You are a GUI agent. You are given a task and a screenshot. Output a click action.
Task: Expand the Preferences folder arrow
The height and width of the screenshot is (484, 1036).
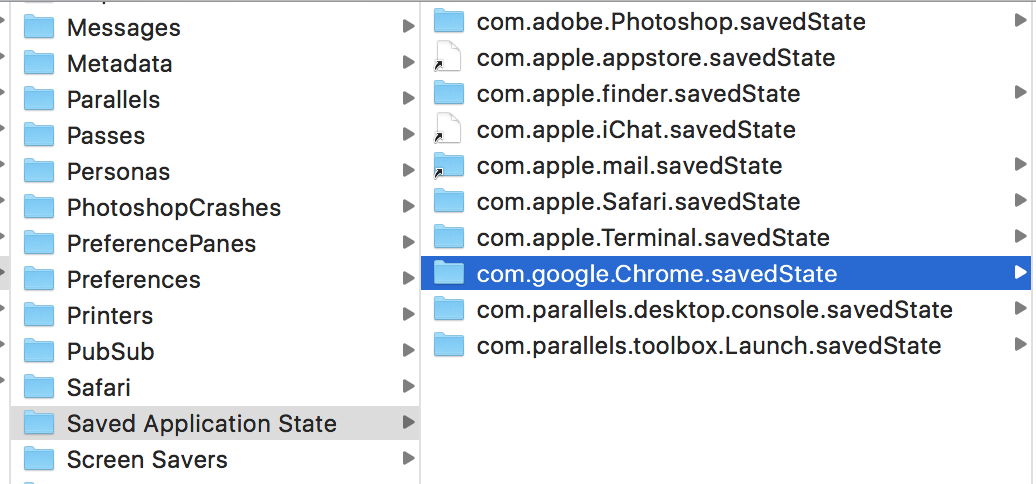[x=408, y=280]
